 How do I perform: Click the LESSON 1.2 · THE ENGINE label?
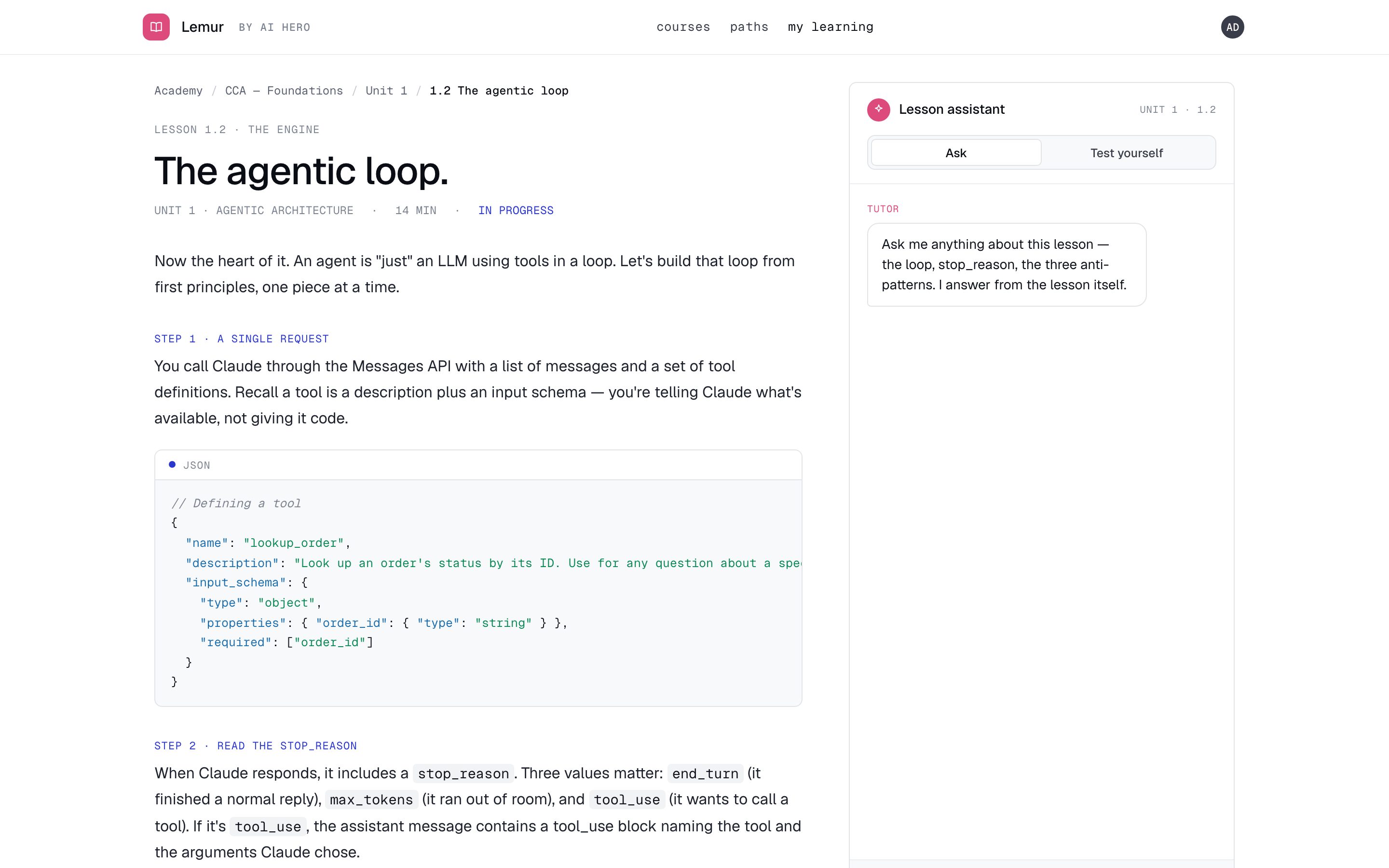point(237,130)
